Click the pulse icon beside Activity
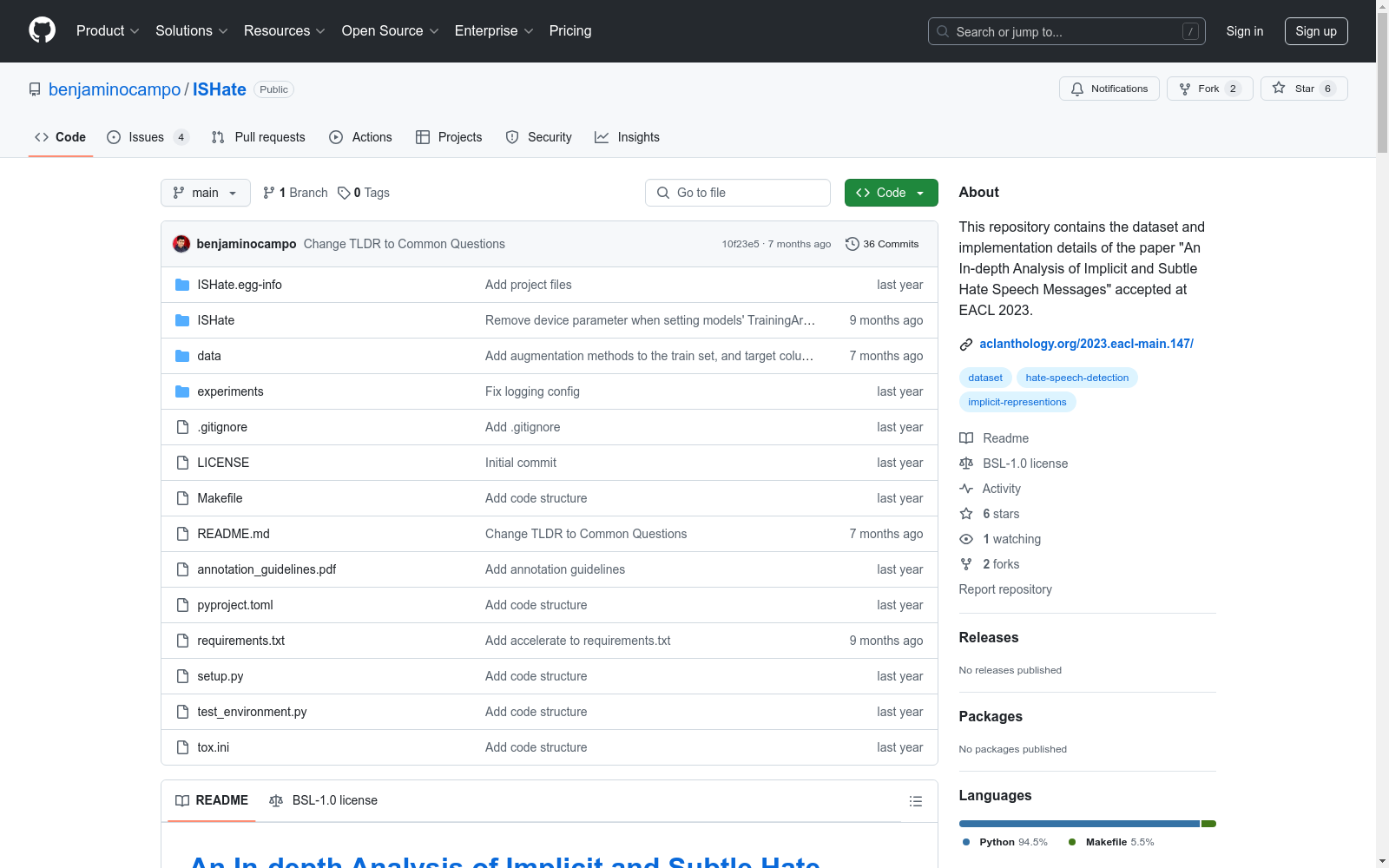1389x868 pixels. pyautogui.click(x=966, y=489)
